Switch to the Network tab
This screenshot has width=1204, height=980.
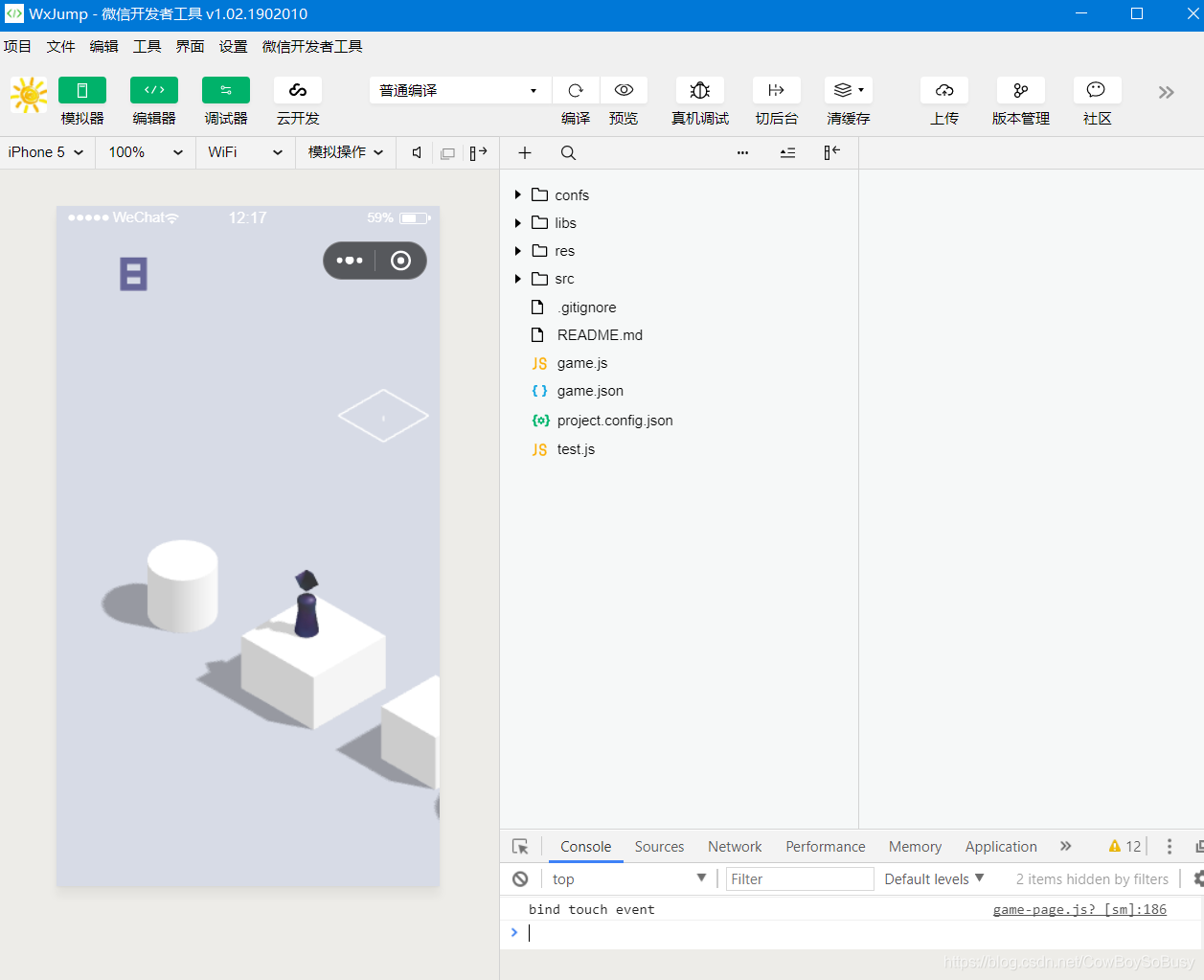coord(735,847)
